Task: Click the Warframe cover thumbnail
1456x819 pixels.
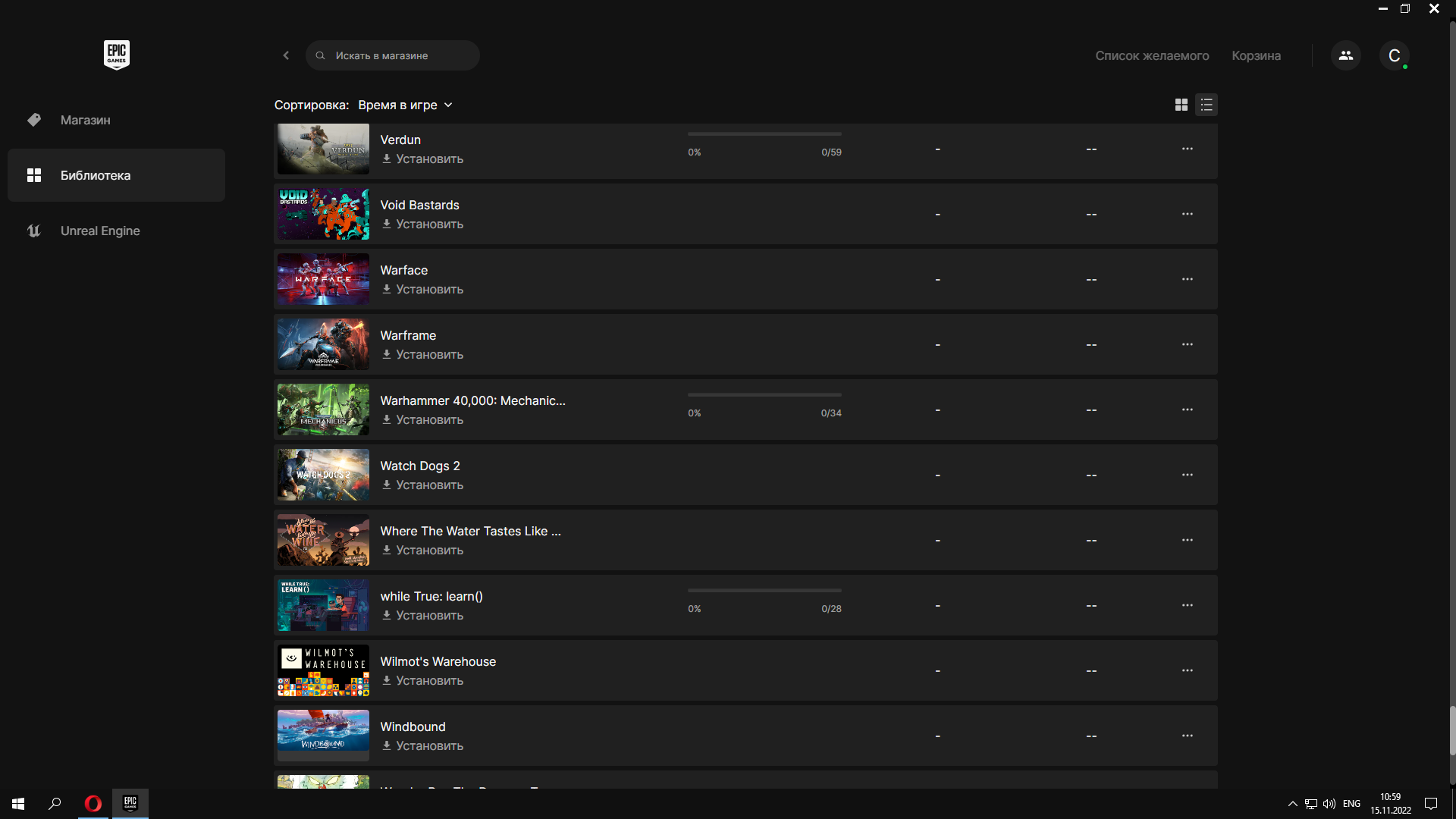Action: tap(323, 344)
